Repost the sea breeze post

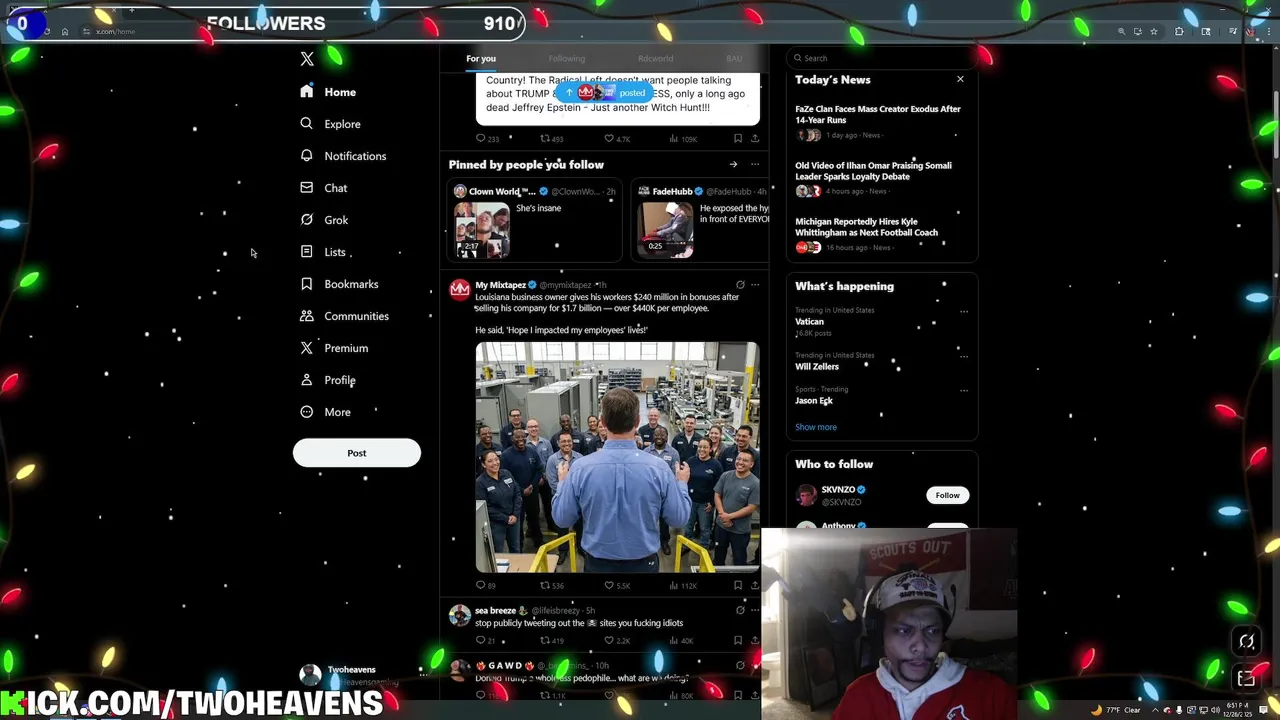click(552, 640)
